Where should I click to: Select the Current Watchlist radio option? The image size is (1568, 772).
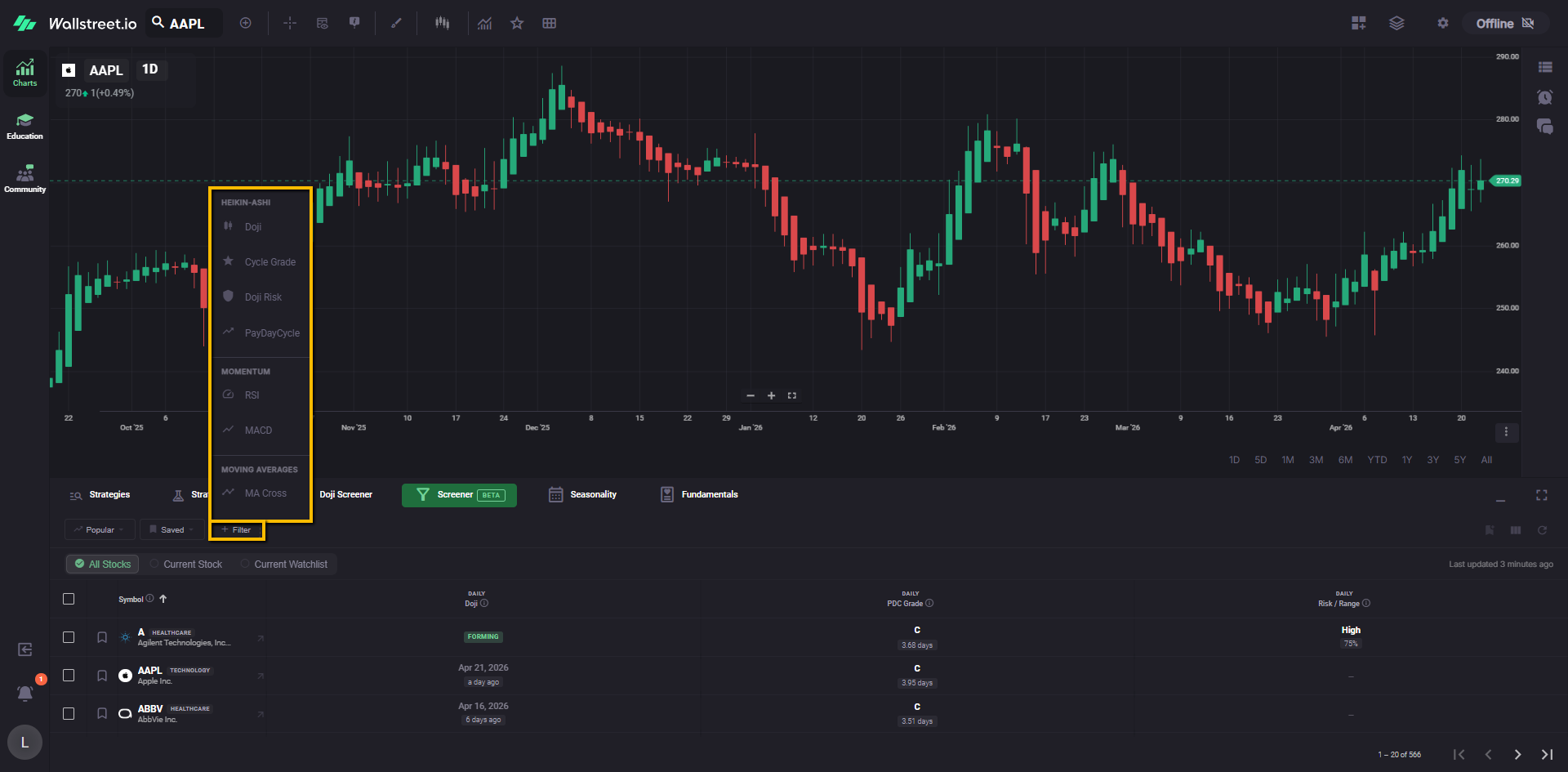pos(284,564)
